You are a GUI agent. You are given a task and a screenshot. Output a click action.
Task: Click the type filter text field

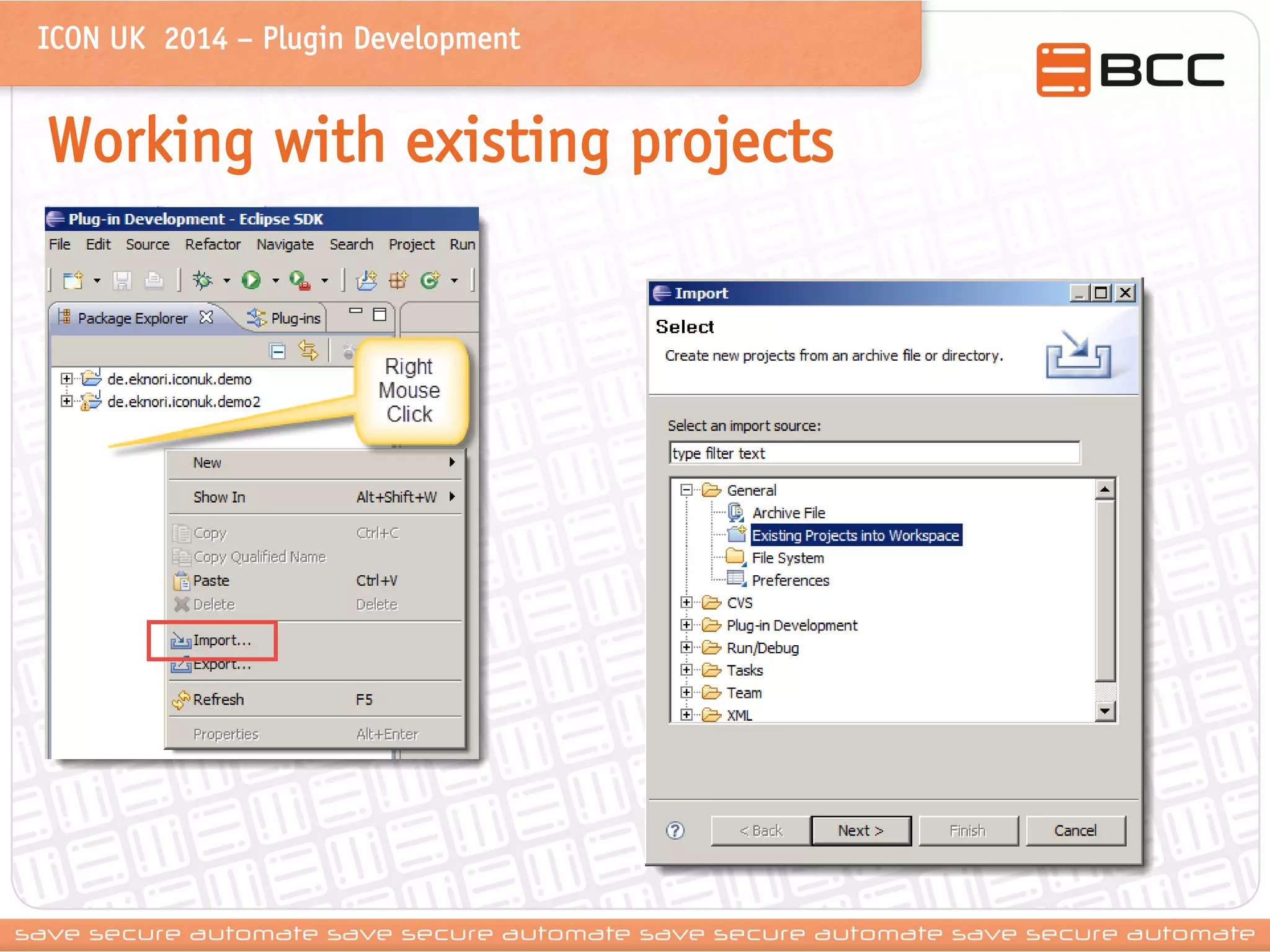tap(874, 453)
